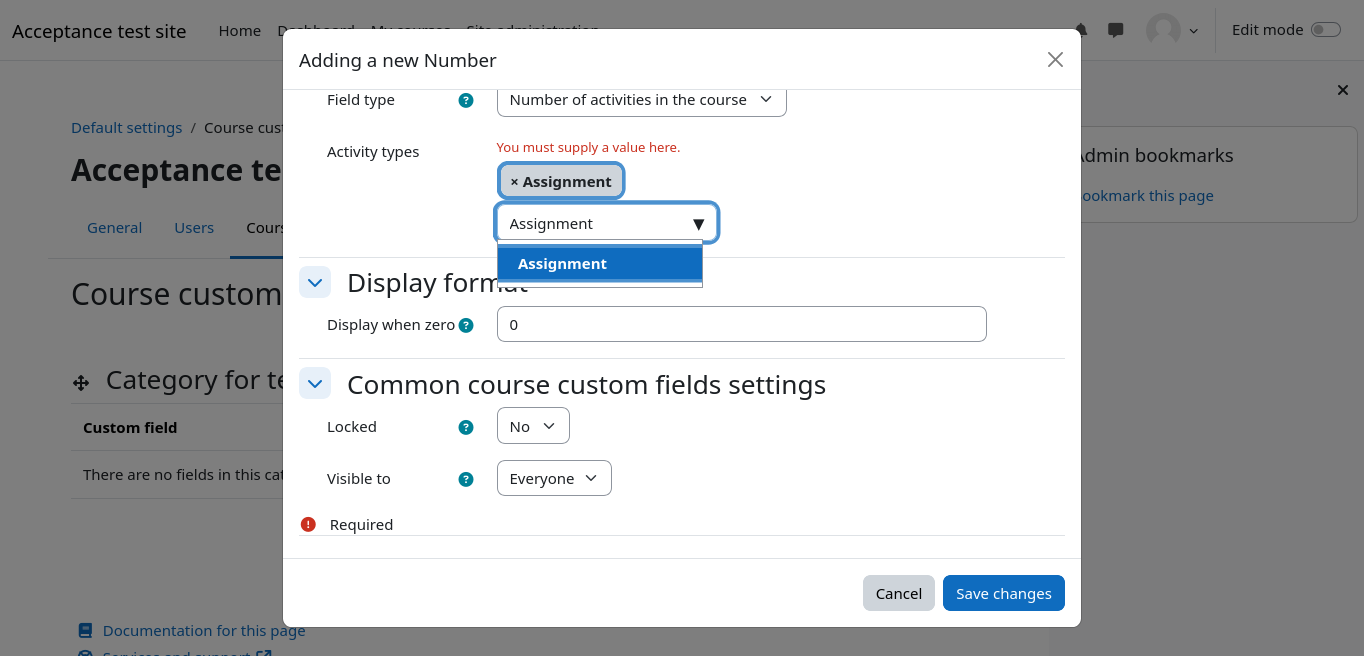
Task: Open the messaging chat bubble icon
Action: coord(1116,30)
